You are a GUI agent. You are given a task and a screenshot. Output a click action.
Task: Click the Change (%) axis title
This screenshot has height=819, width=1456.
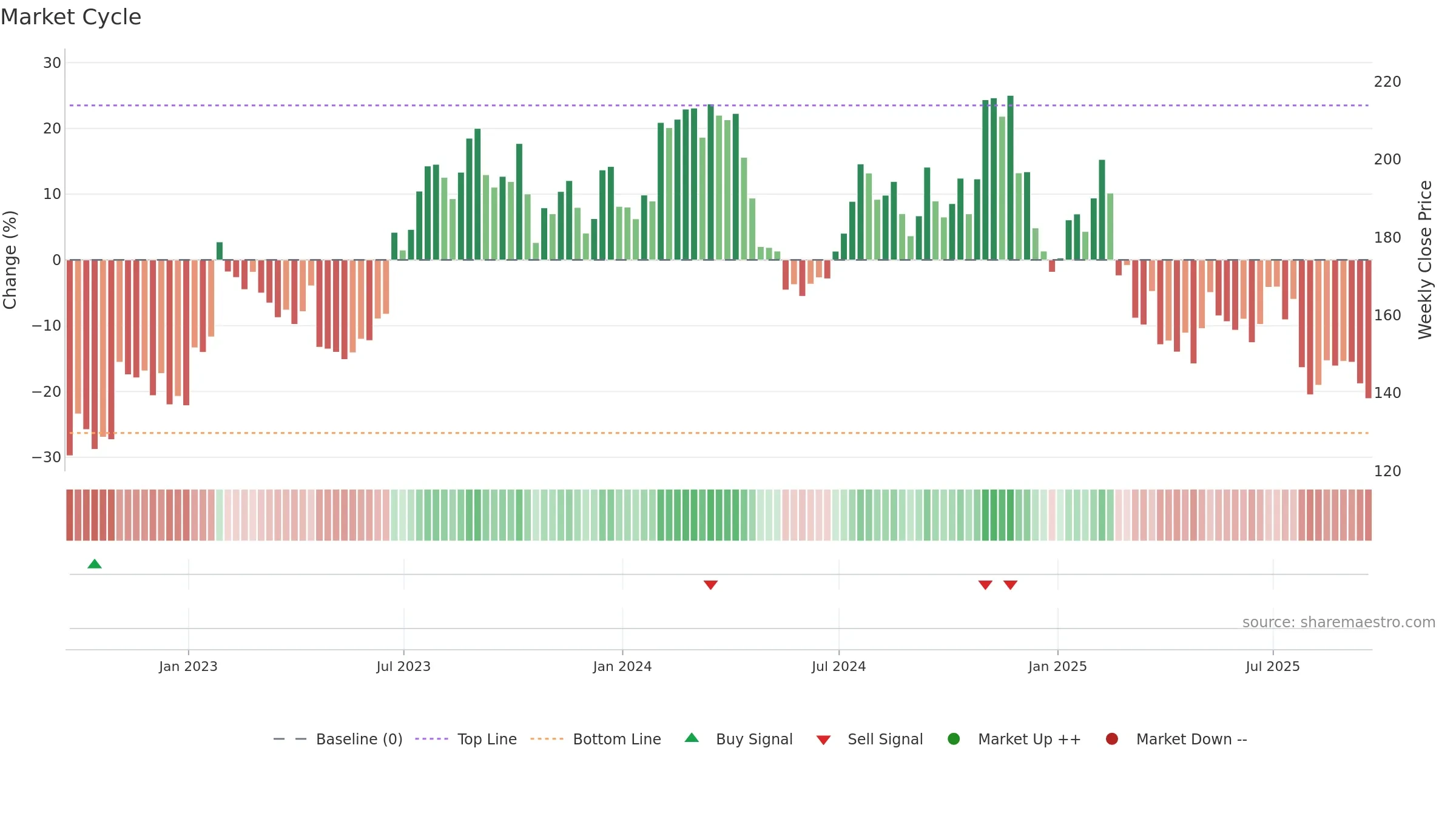click(10, 260)
